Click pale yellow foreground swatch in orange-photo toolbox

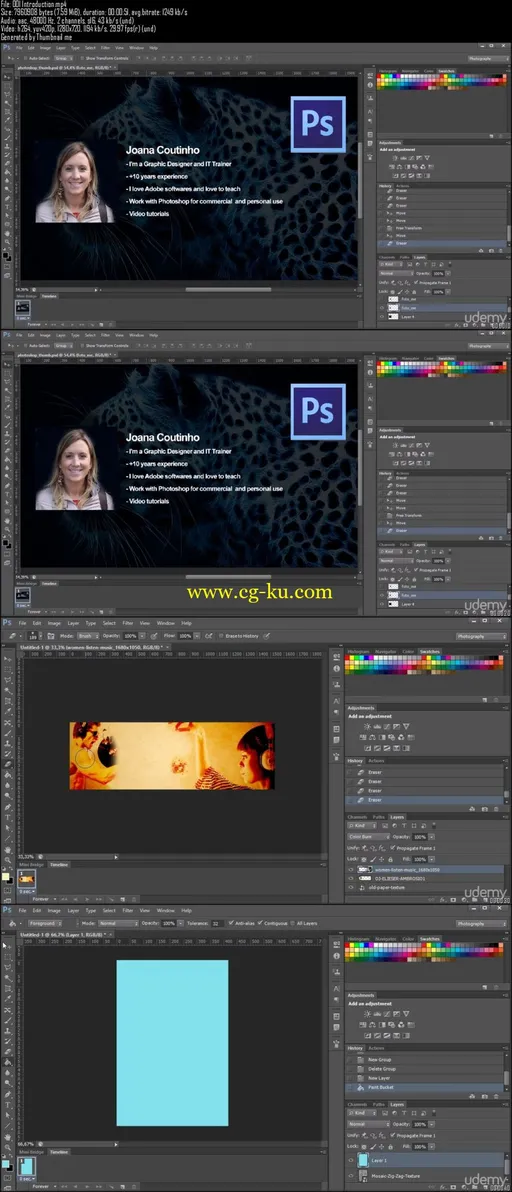[x=5, y=876]
